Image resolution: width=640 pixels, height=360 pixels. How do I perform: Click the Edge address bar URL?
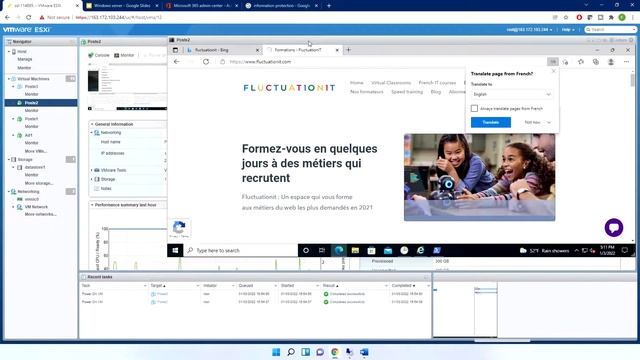click(260, 62)
